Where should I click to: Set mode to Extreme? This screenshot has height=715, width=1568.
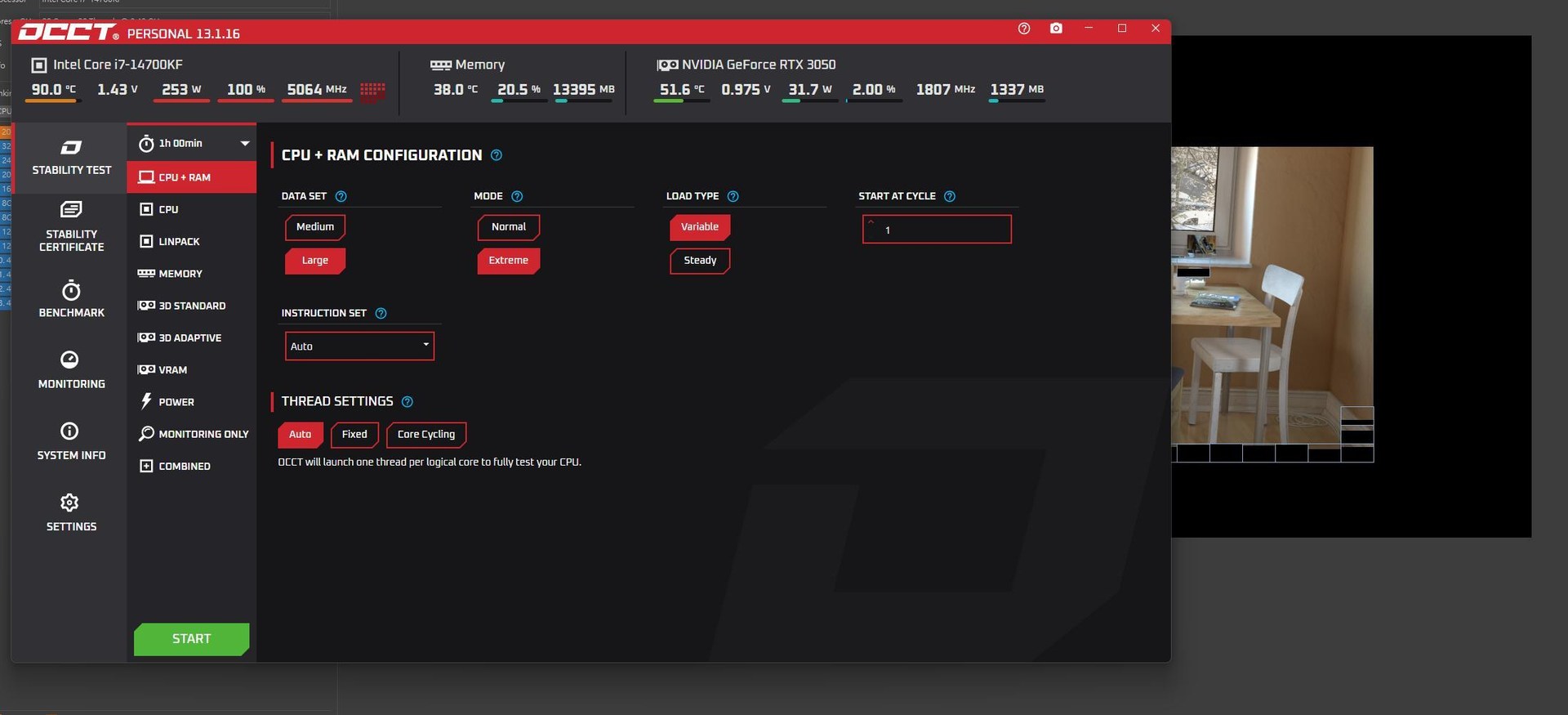pos(509,261)
